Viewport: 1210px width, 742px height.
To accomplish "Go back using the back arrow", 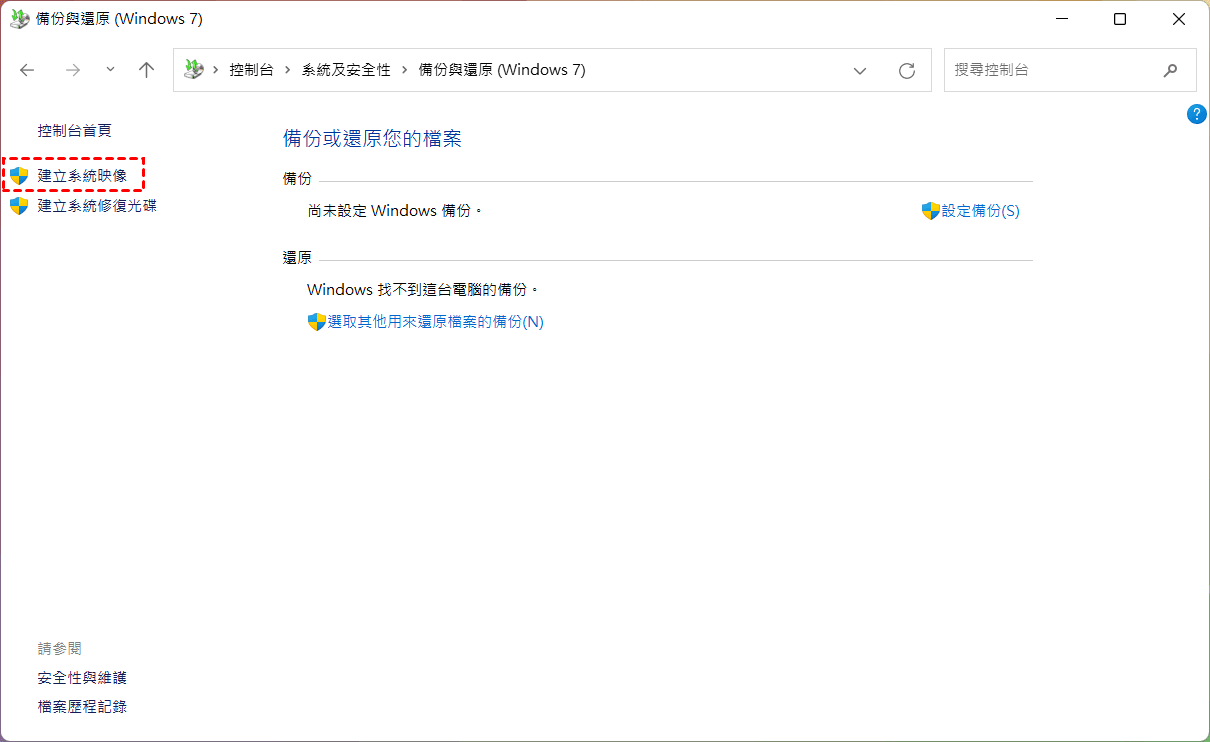I will [x=27, y=70].
